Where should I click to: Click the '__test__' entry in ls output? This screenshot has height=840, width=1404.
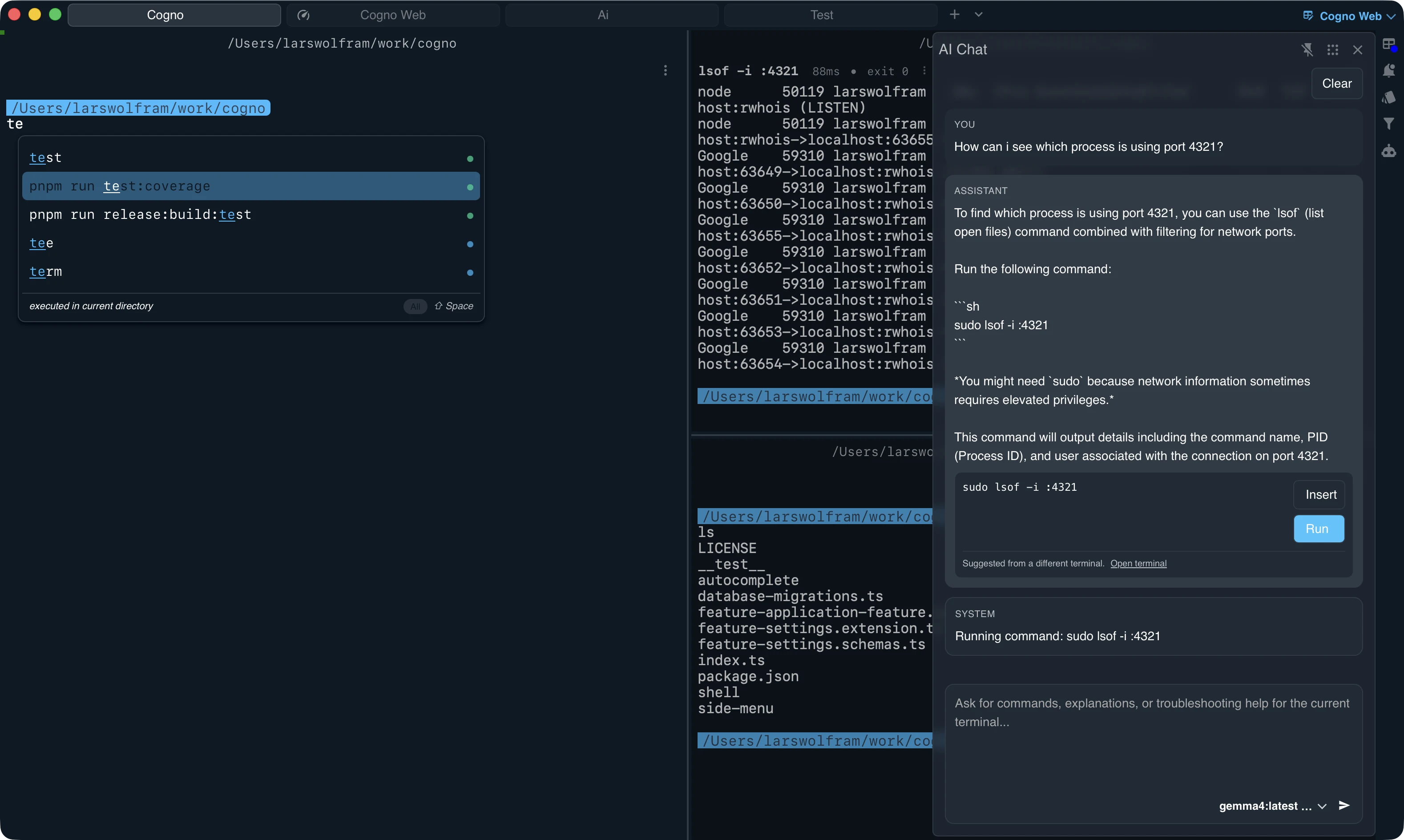731,564
